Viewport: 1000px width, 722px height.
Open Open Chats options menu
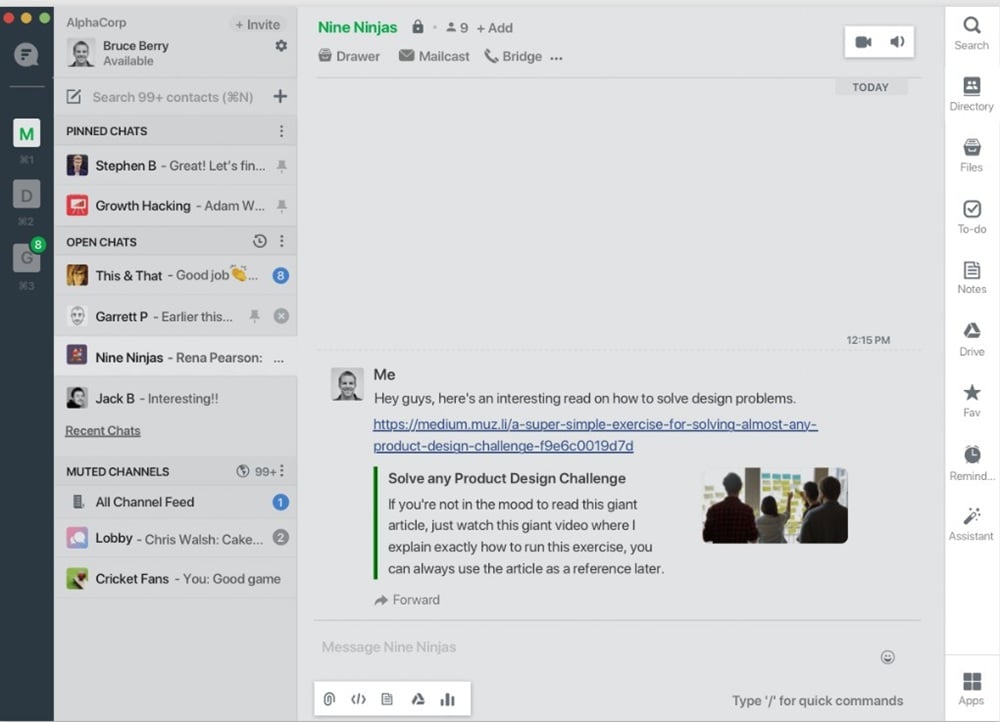coord(281,241)
